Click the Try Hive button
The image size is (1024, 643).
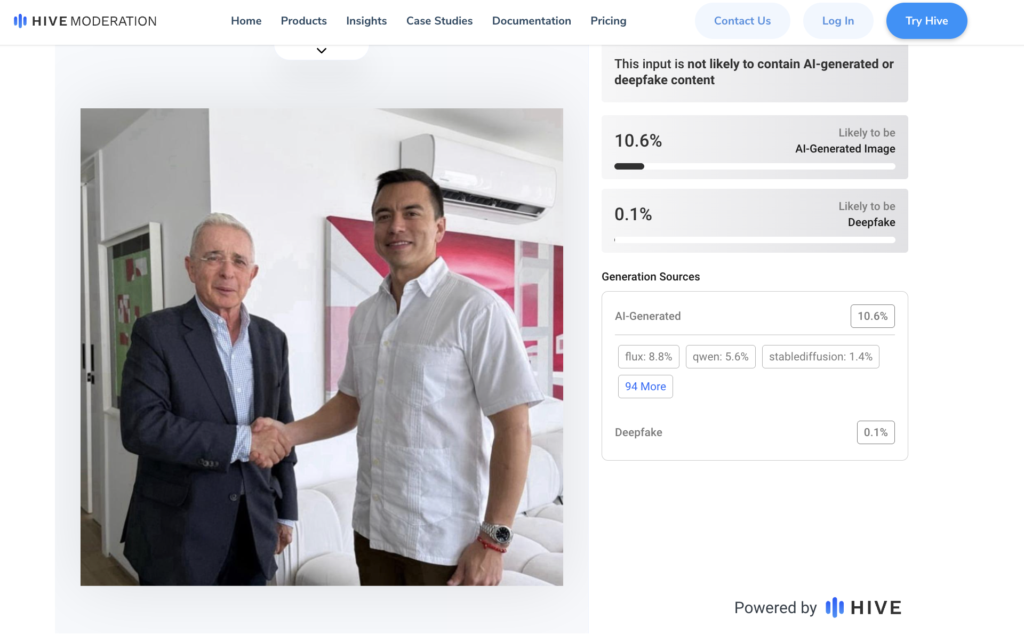pyautogui.click(x=926, y=21)
